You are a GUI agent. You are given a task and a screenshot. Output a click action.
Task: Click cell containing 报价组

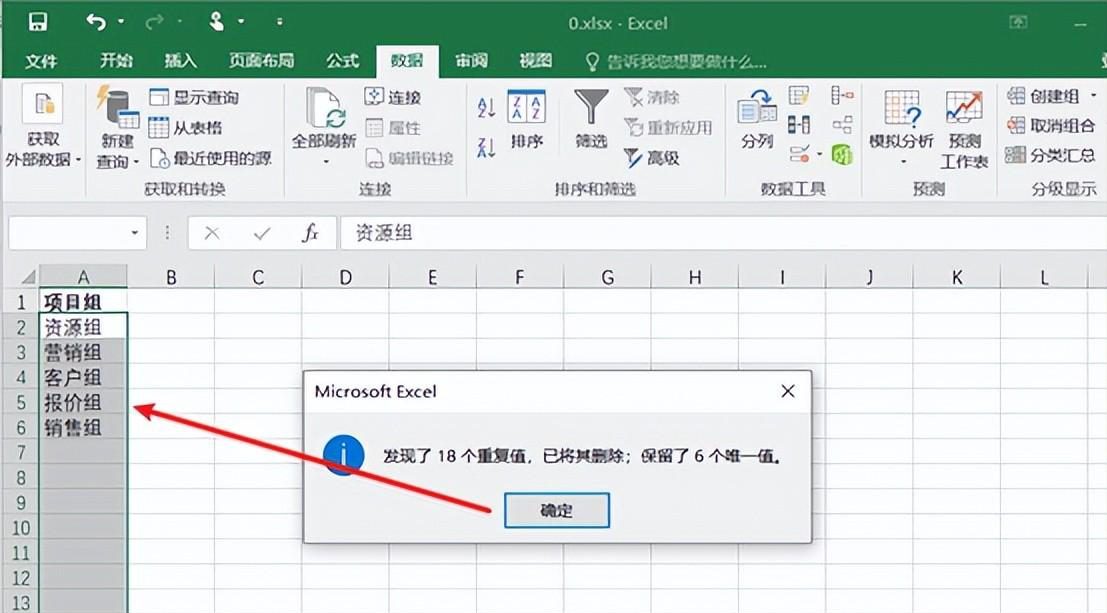point(83,403)
